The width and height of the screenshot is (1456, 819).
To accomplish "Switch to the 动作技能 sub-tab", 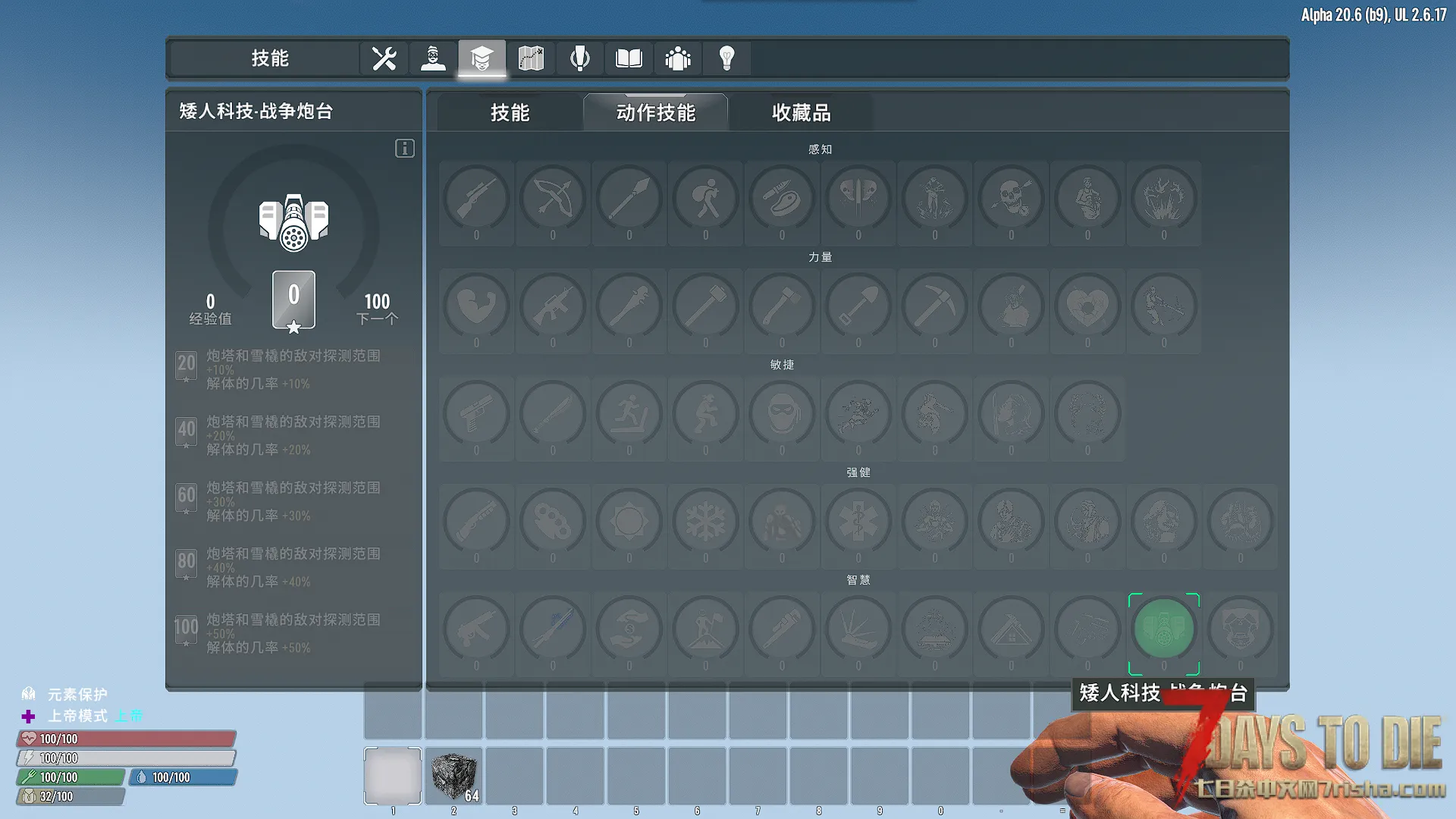I will coord(656,113).
